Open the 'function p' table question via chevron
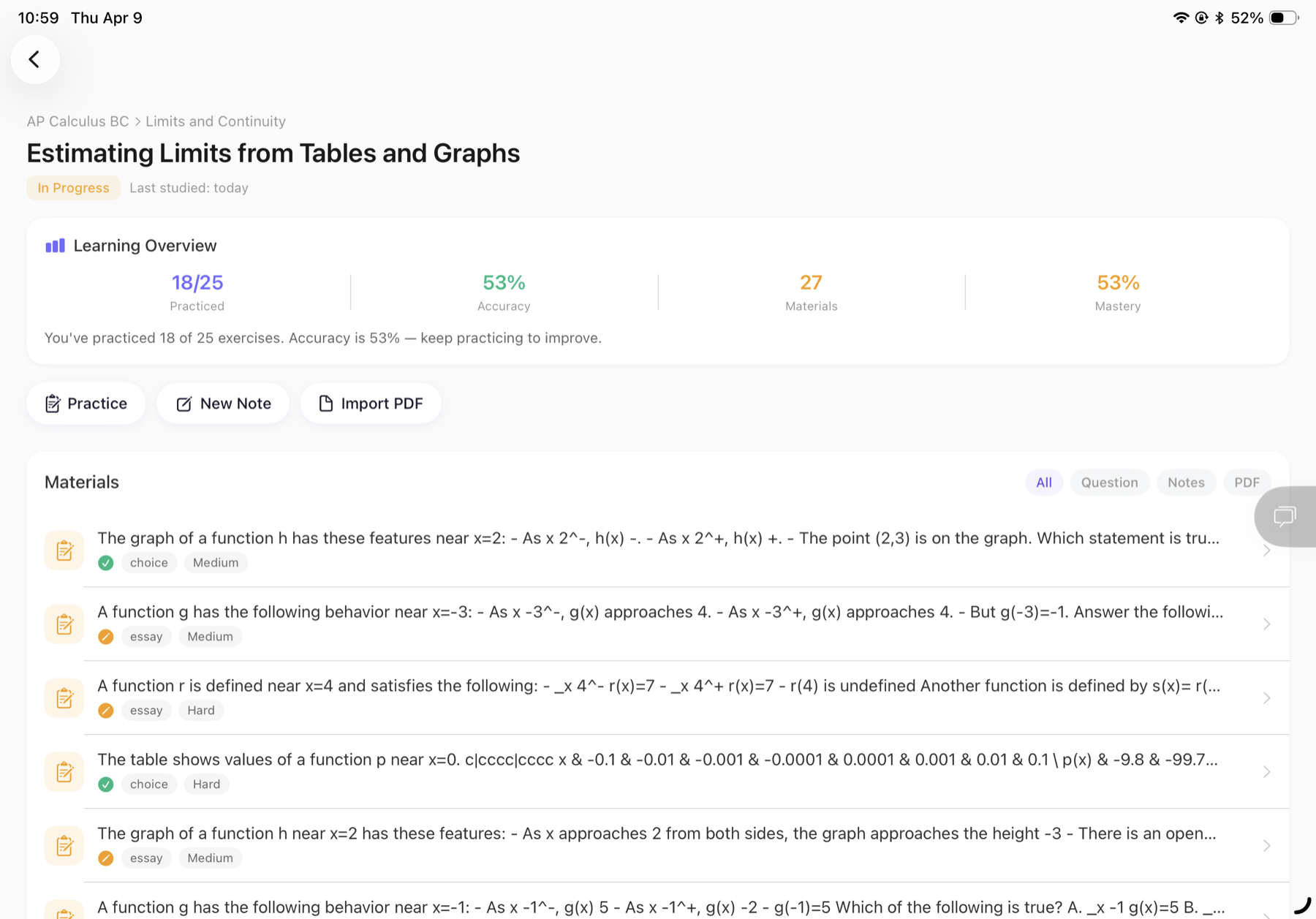Screen dimensions: 1316x919 click(1267, 771)
